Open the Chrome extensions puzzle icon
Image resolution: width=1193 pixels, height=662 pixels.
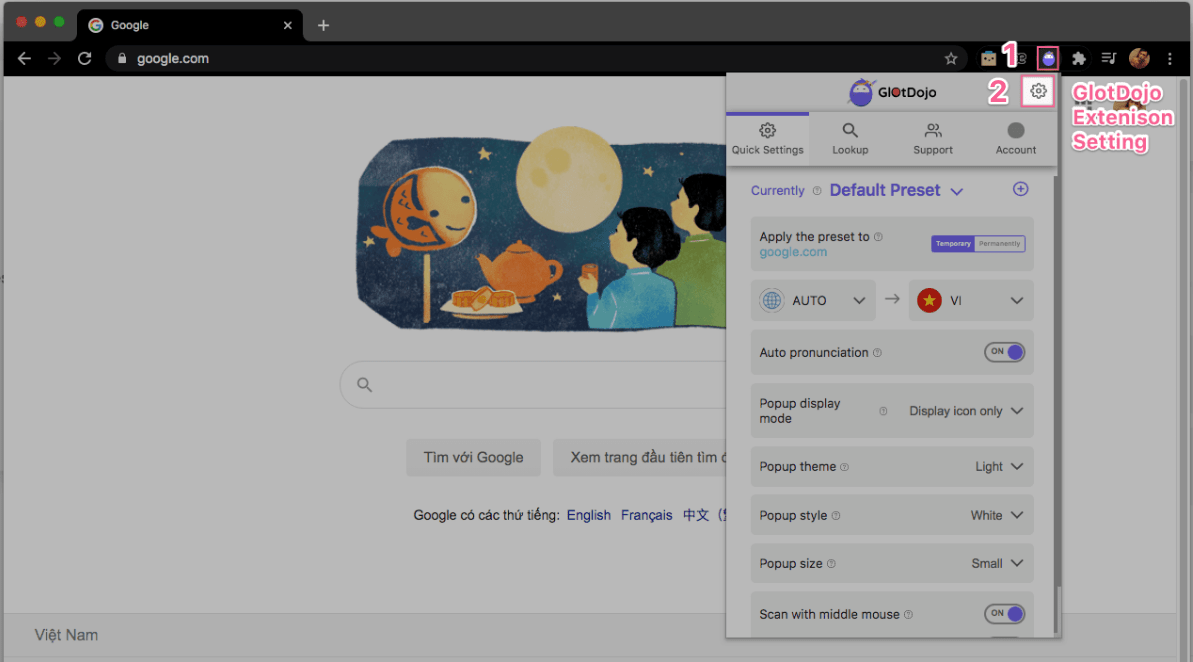(1078, 59)
